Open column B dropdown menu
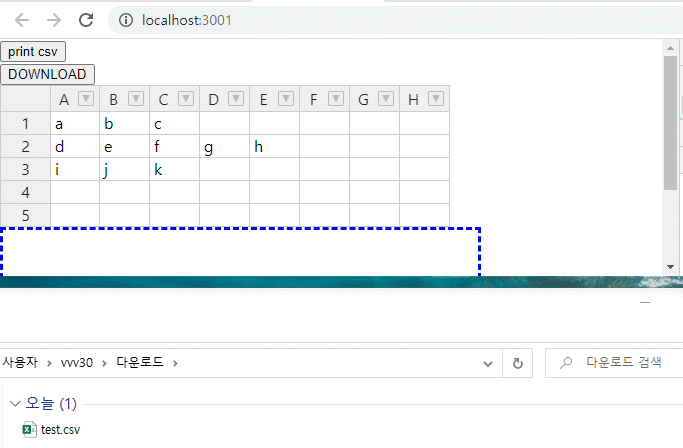The image size is (683, 448). coord(136,98)
